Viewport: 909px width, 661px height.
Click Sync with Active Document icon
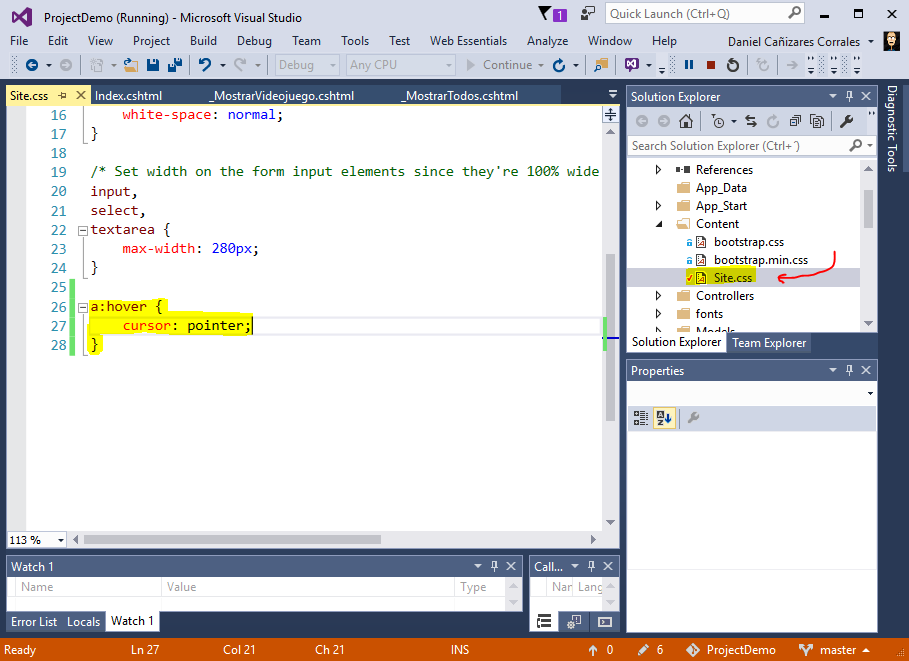tap(751, 121)
